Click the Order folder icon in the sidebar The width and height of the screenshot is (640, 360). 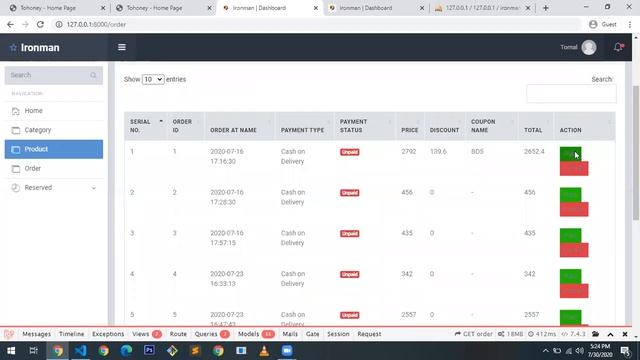(16, 169)
